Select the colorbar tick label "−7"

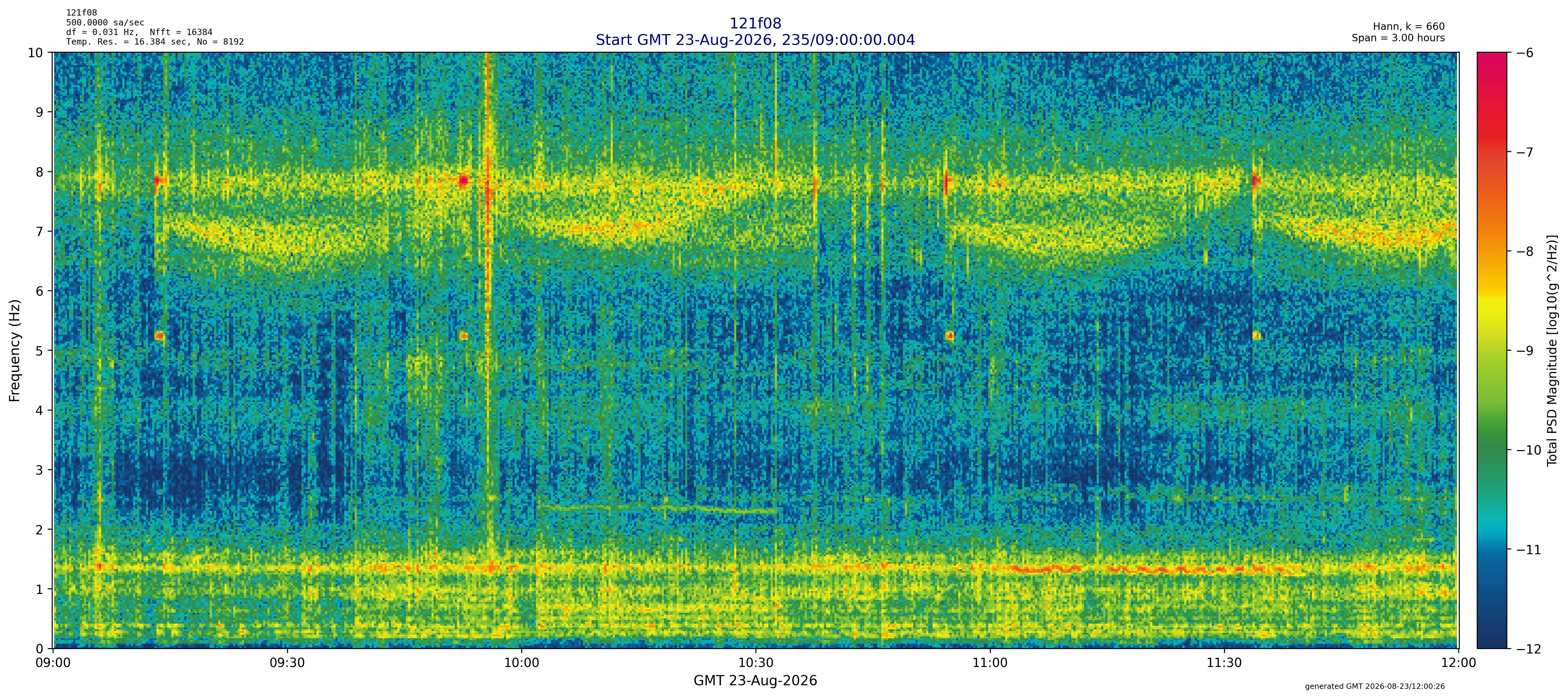pos(1524,152)
